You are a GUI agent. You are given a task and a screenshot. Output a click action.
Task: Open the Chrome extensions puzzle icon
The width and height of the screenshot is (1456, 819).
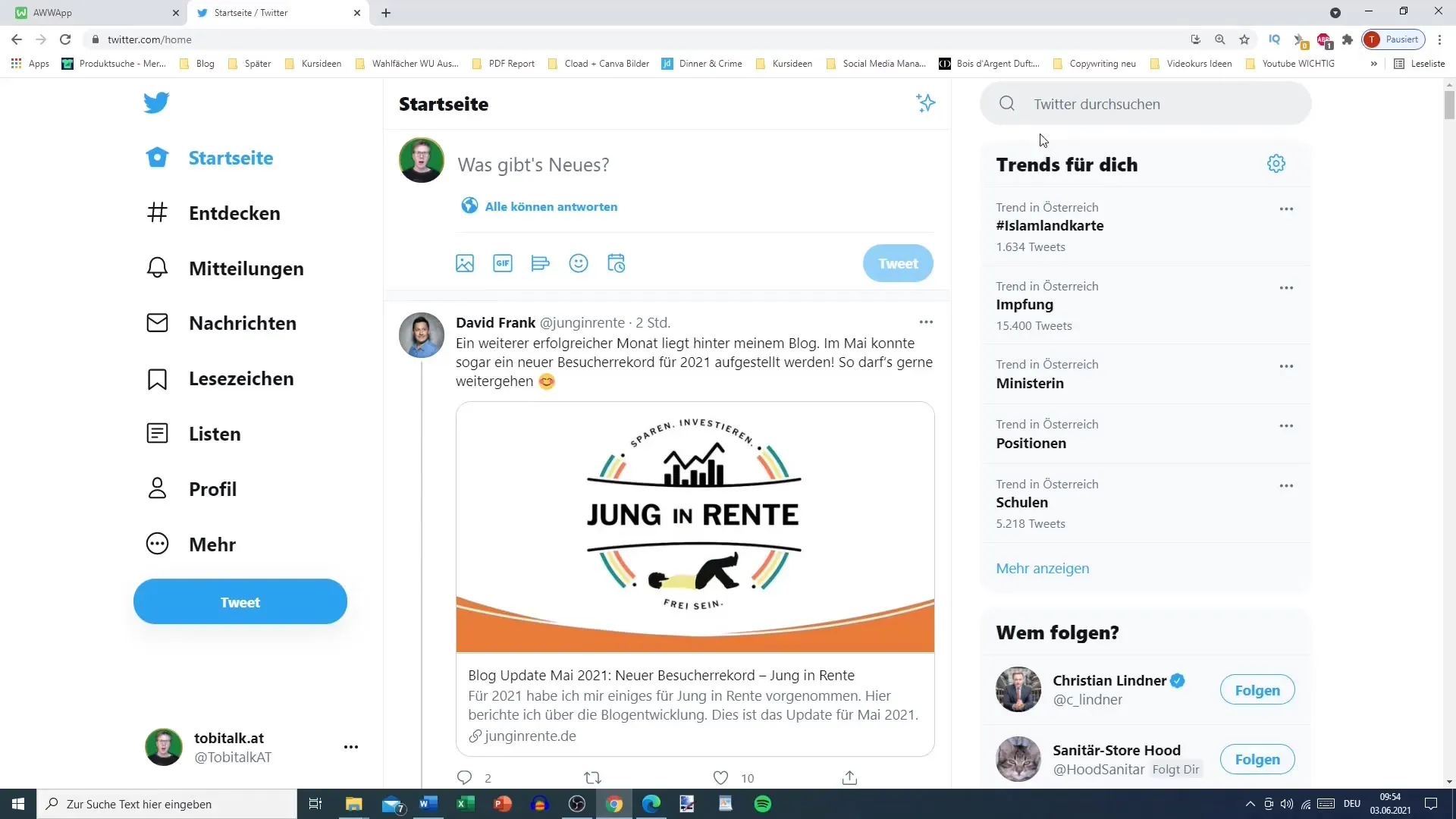(x=1348, y=39)
